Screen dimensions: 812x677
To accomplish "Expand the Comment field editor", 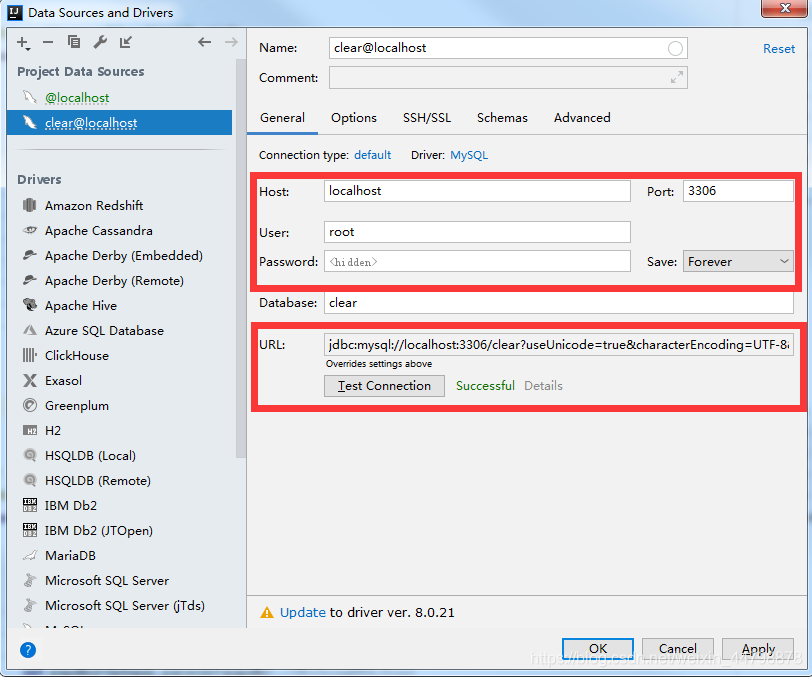I will [x=676, y=78].
